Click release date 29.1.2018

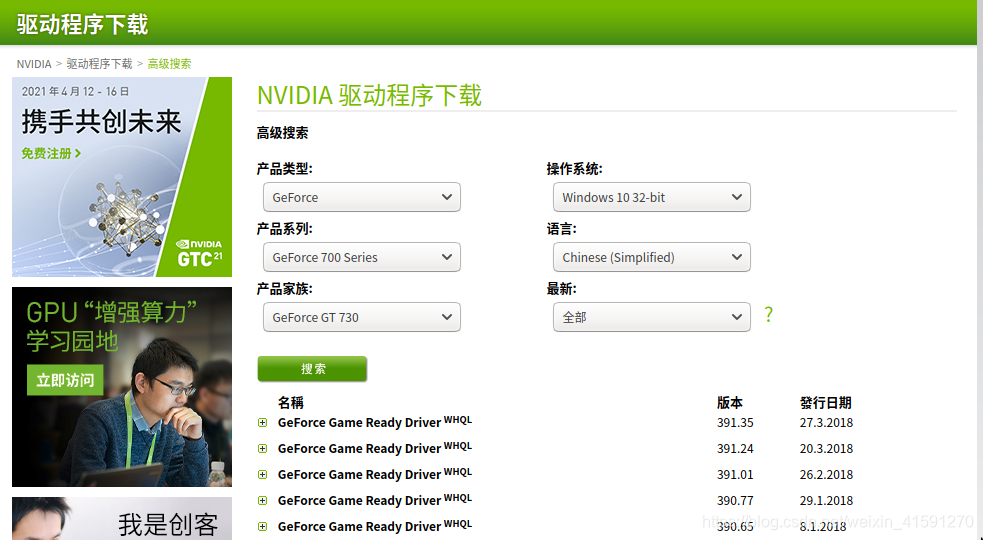coord(826,500)
